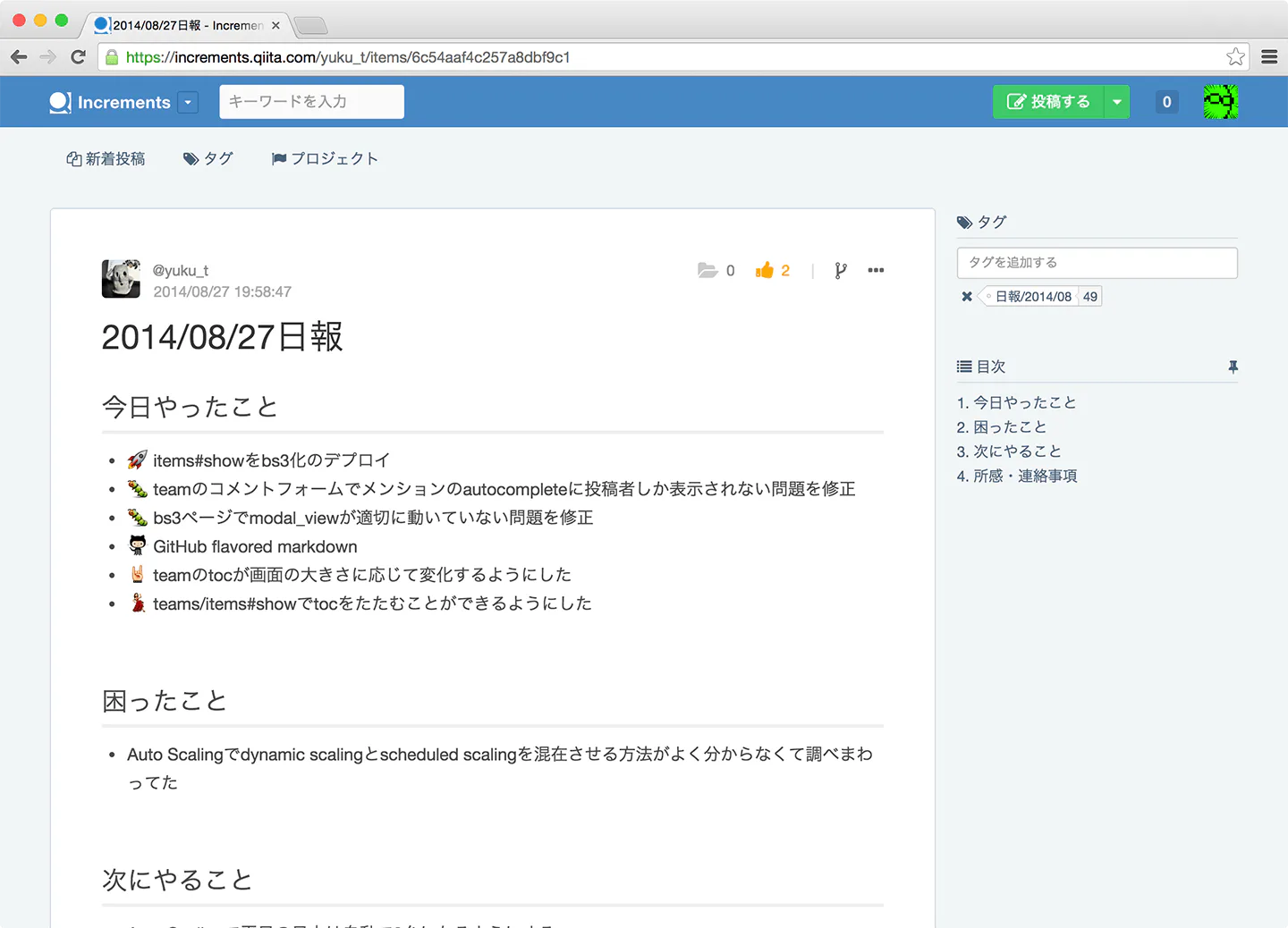Screen dimensions: 1288x928
Task: Remove the 日報/2014/08 tag
Action: coord(967,297)
